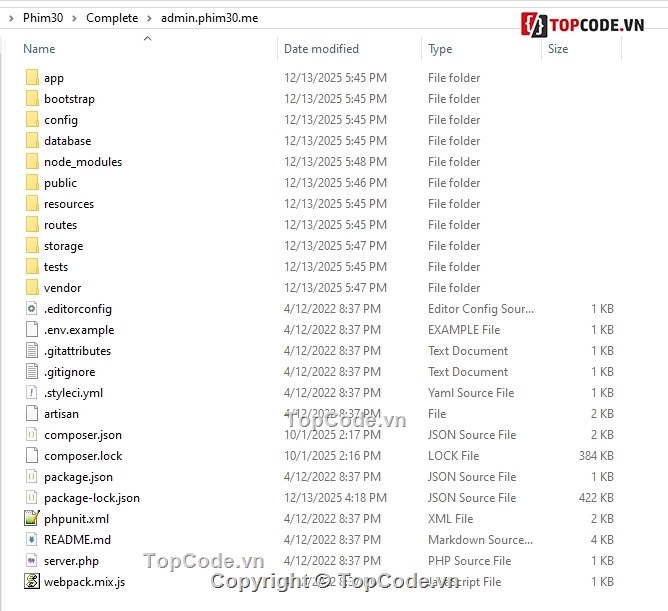
Task: Click the .editorconfig file icon
Action: [31, 309]
